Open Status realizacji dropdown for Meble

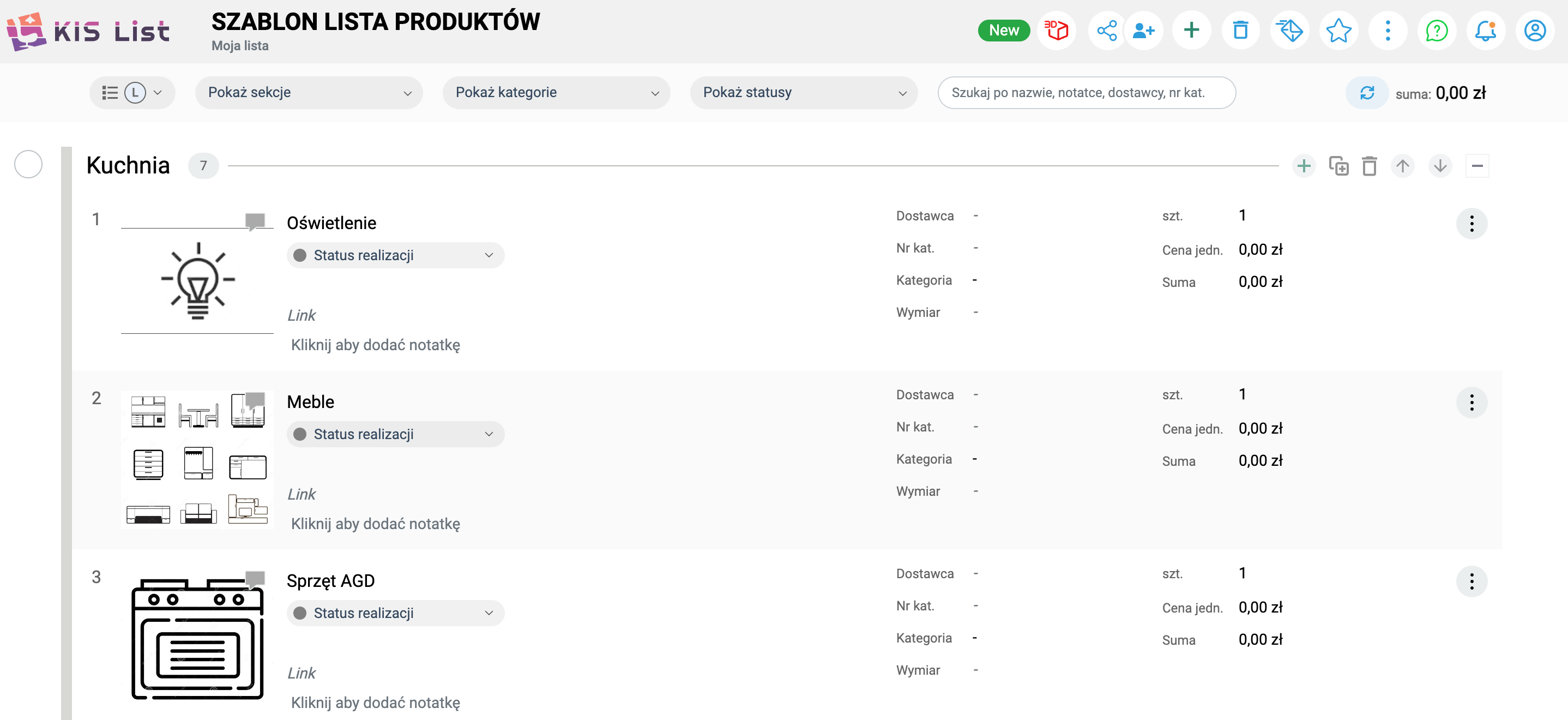point(395,434)
